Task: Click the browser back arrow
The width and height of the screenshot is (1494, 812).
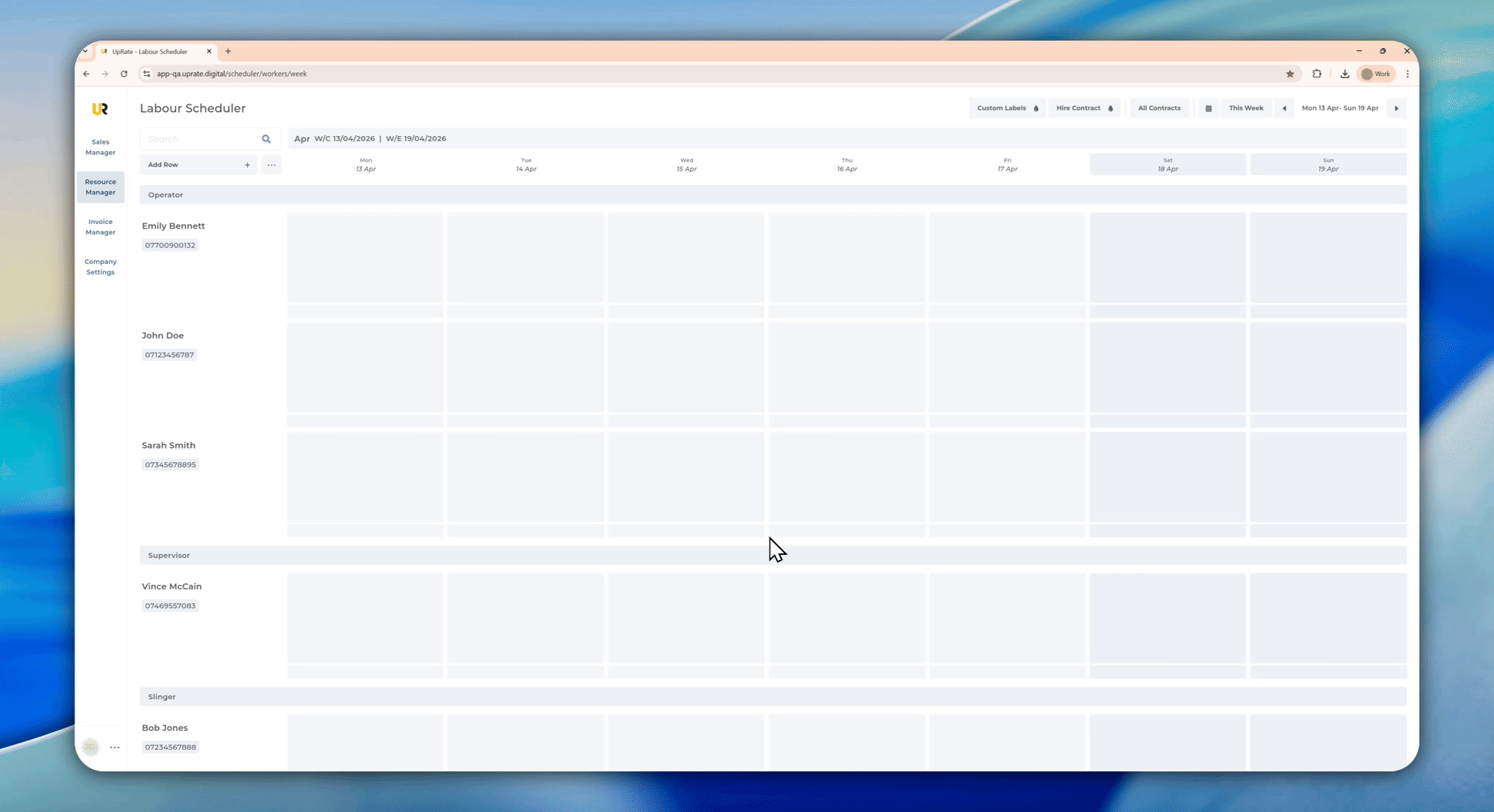Action: tap(87, 74)
